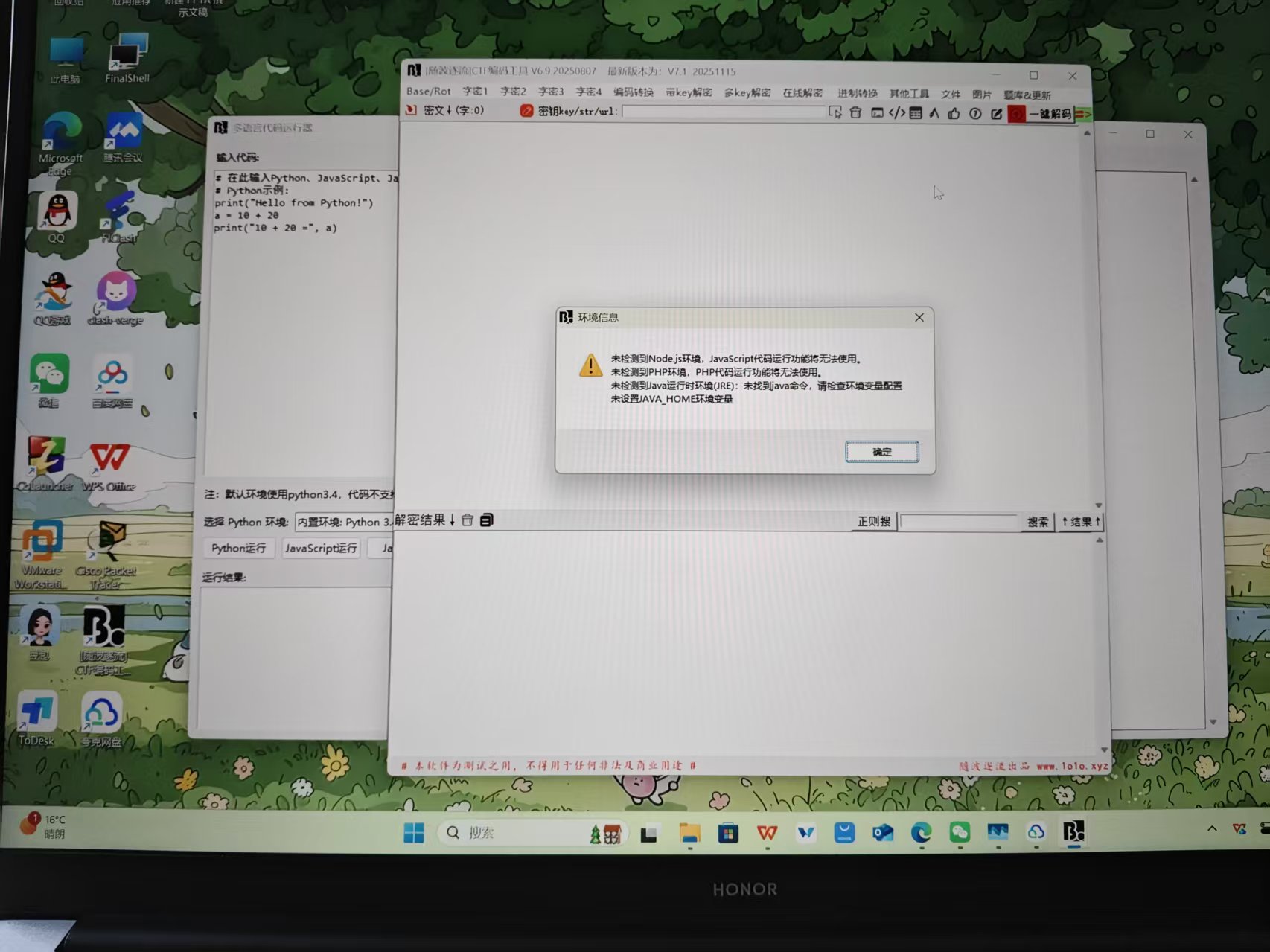Click the red clear-key icon before 密钥key/str/url
Image resolution: width=1270 pixels, height=952 pixels.
tap(526, 111)
